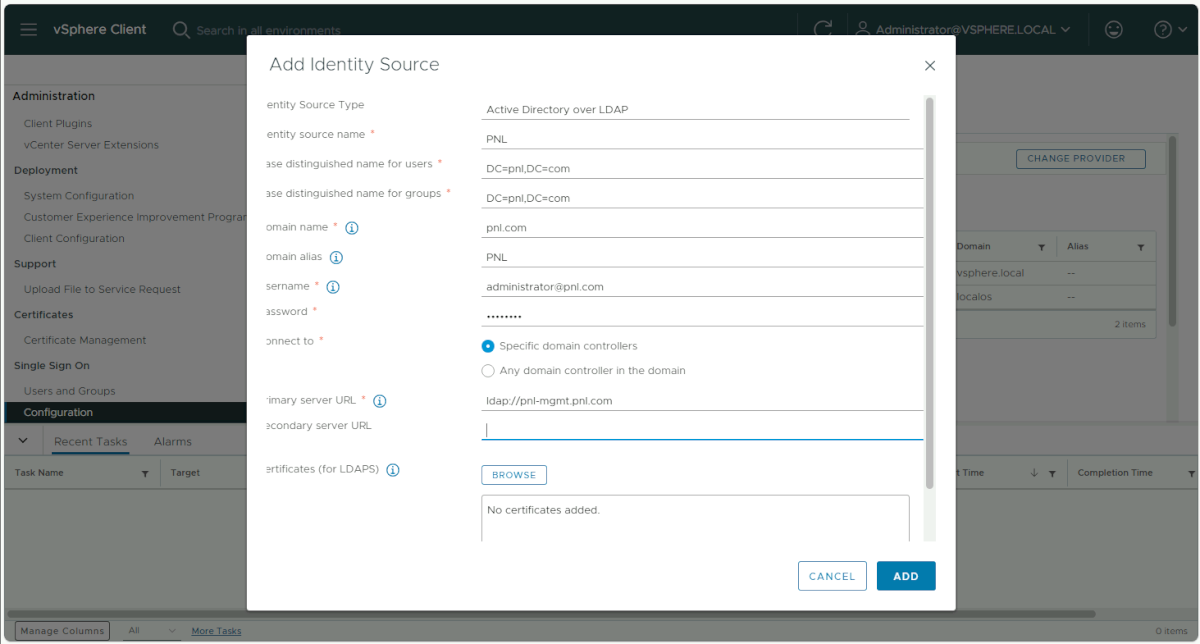Screen dimensions: 1200x644
Task: Switch to the Alarms tab
Action: click(x=172, y=442)
